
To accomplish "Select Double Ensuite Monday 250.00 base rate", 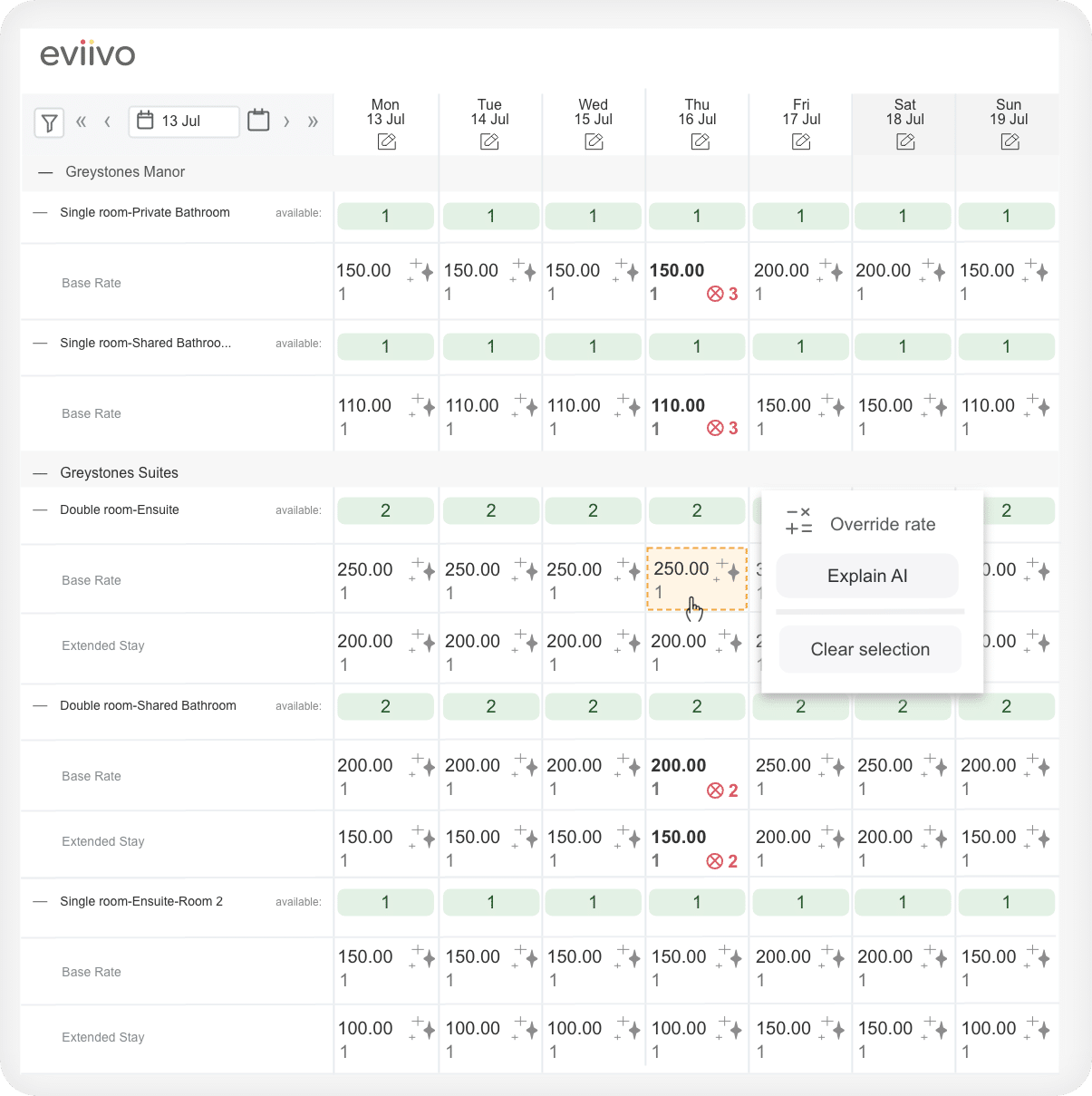I will [x=365, y=569].
